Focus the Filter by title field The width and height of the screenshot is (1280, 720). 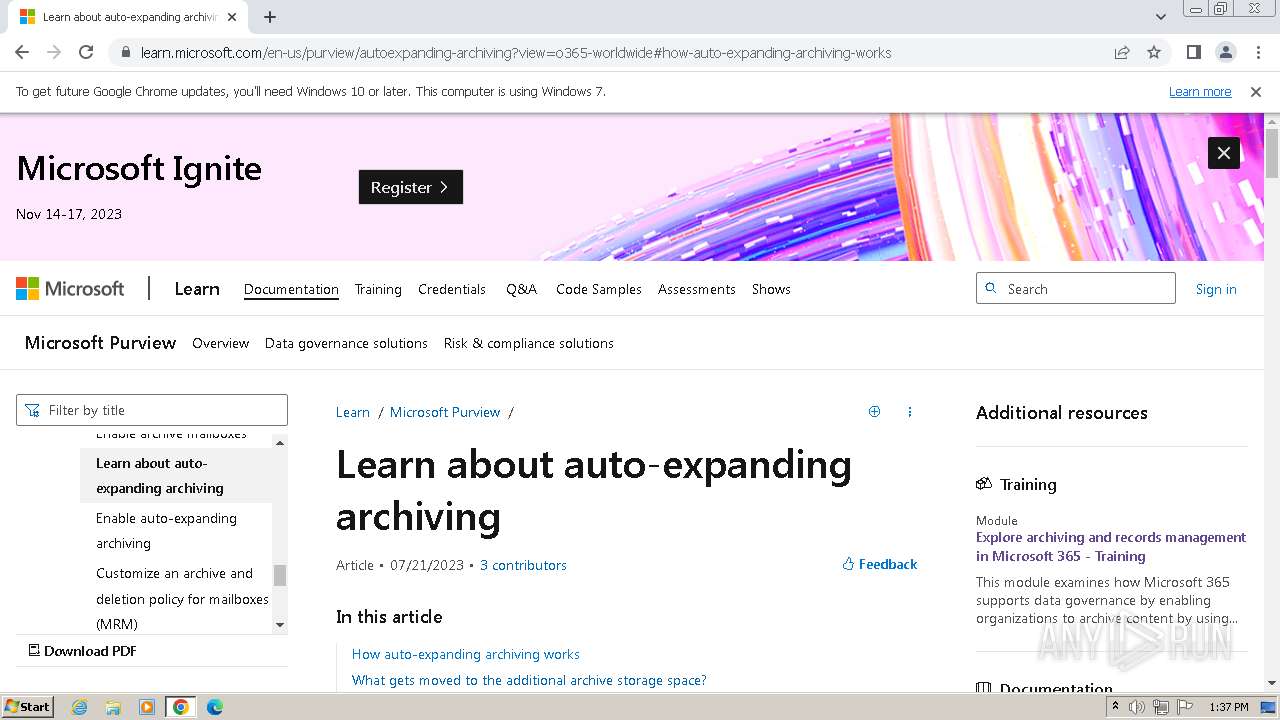click(x=152, y=410)
